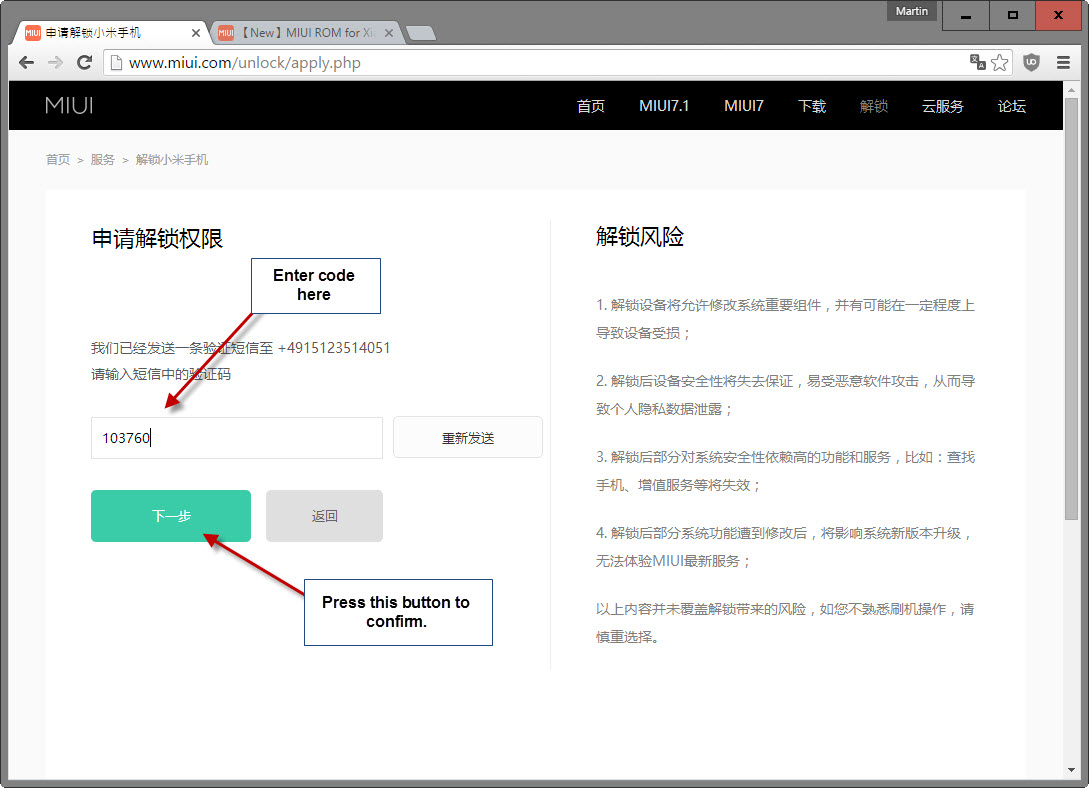Viewport: 1089px width, 788px height.
Task: Click the address bar URL
Action: click(x=244, y=63)
